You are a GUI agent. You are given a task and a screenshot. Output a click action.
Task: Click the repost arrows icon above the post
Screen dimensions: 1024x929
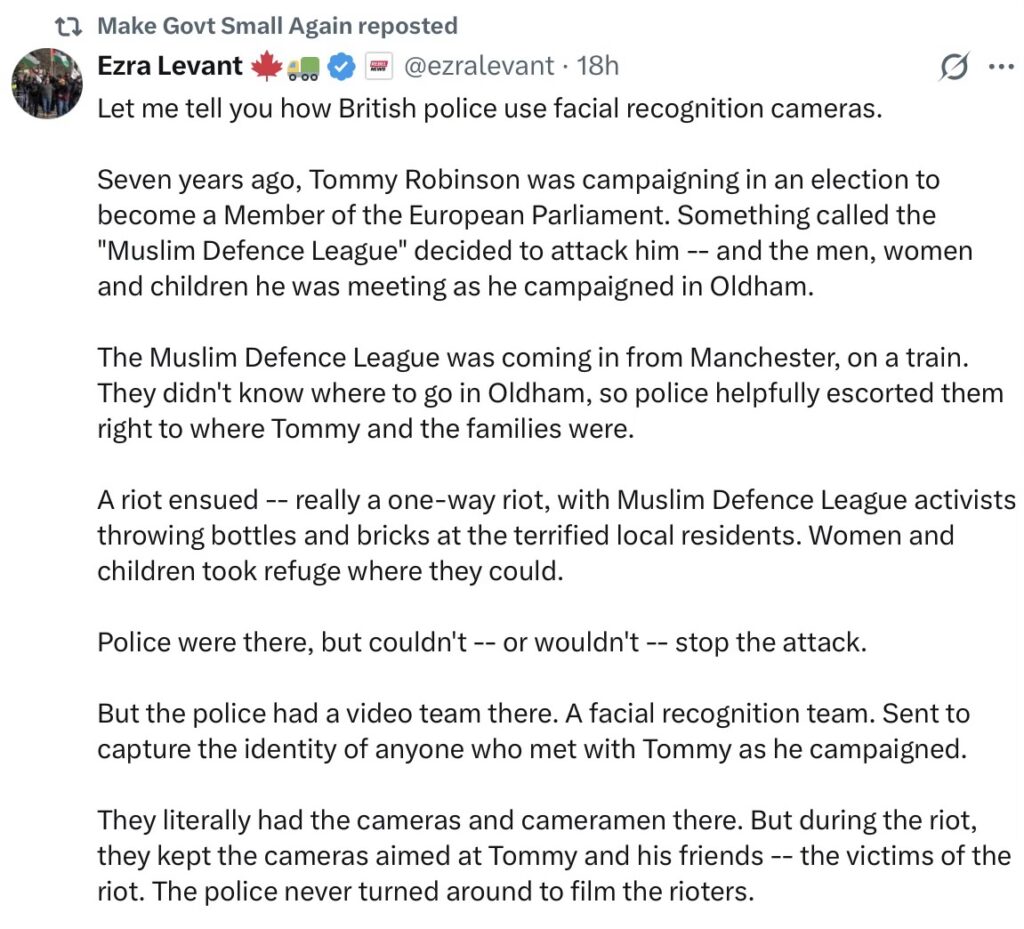click(x=68, y=27)
